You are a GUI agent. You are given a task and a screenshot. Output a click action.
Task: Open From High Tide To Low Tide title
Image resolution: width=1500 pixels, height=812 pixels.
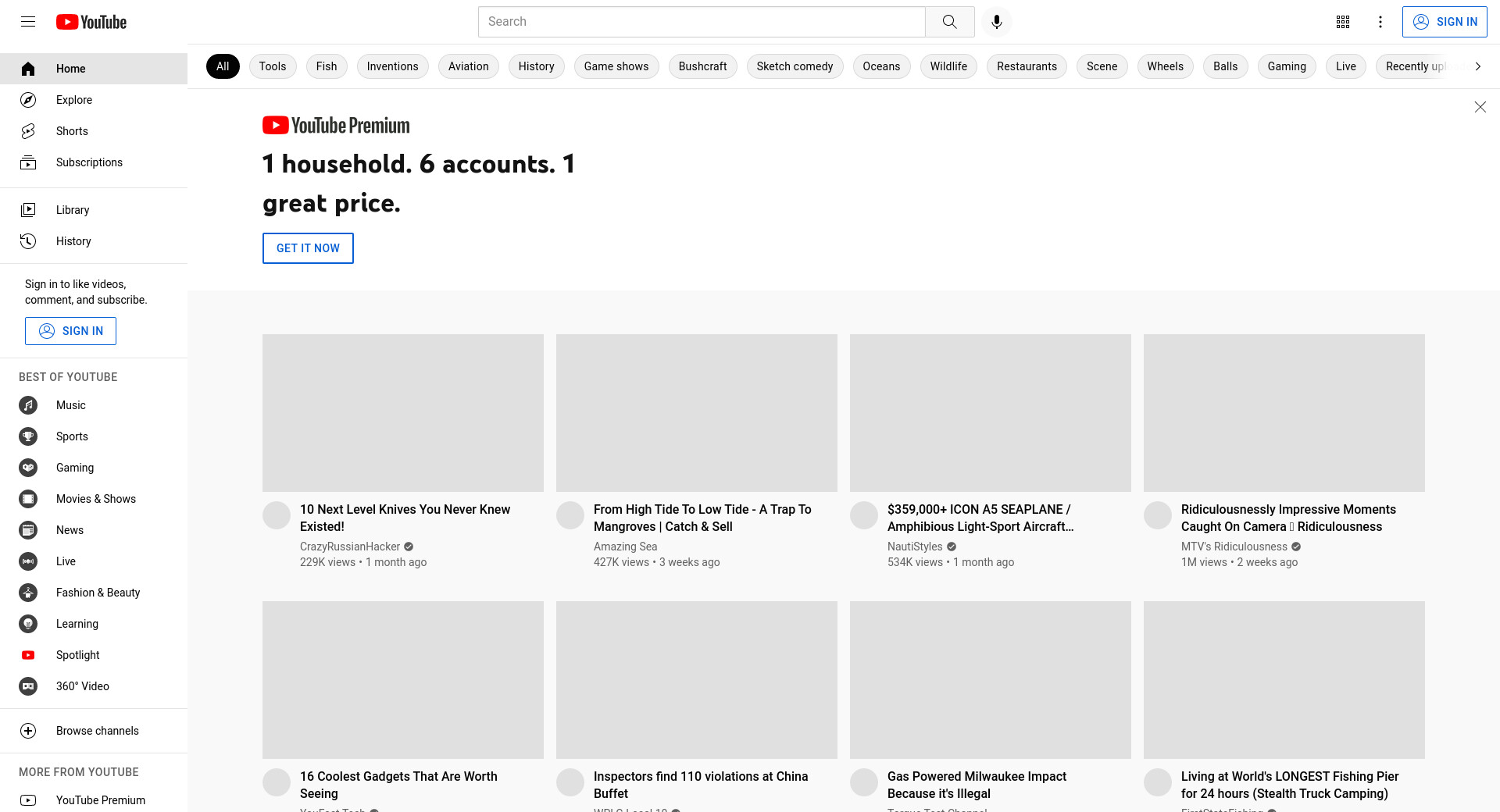[x=702, y=518]
